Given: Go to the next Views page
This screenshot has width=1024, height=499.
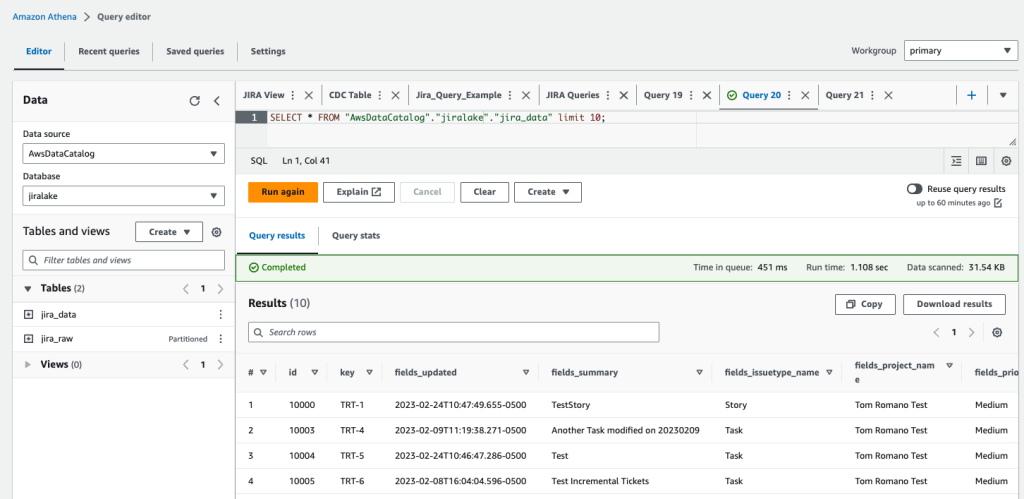Looking at the screenshot, I should (x=220, y=364).
